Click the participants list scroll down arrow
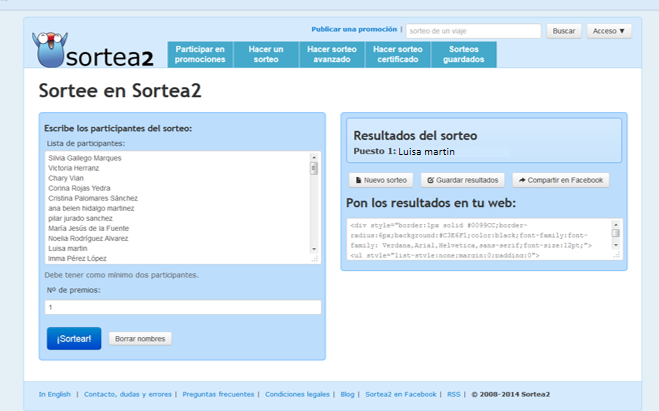 pos(314,249)
